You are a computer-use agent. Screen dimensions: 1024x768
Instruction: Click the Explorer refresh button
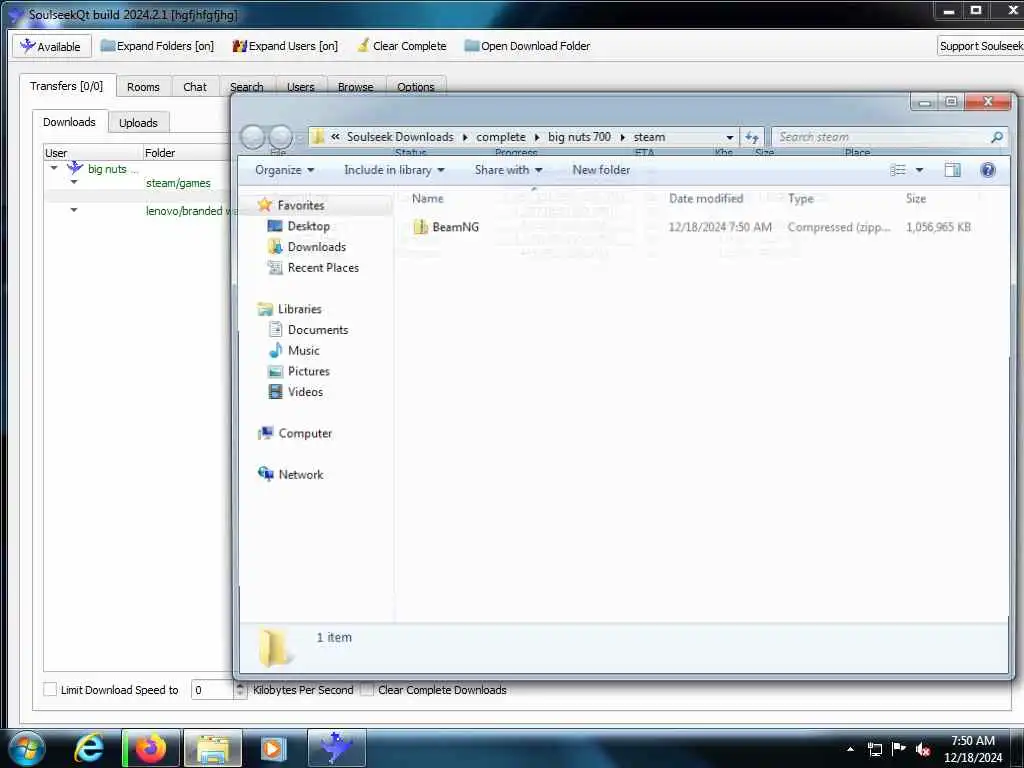[x=752, y=137]
